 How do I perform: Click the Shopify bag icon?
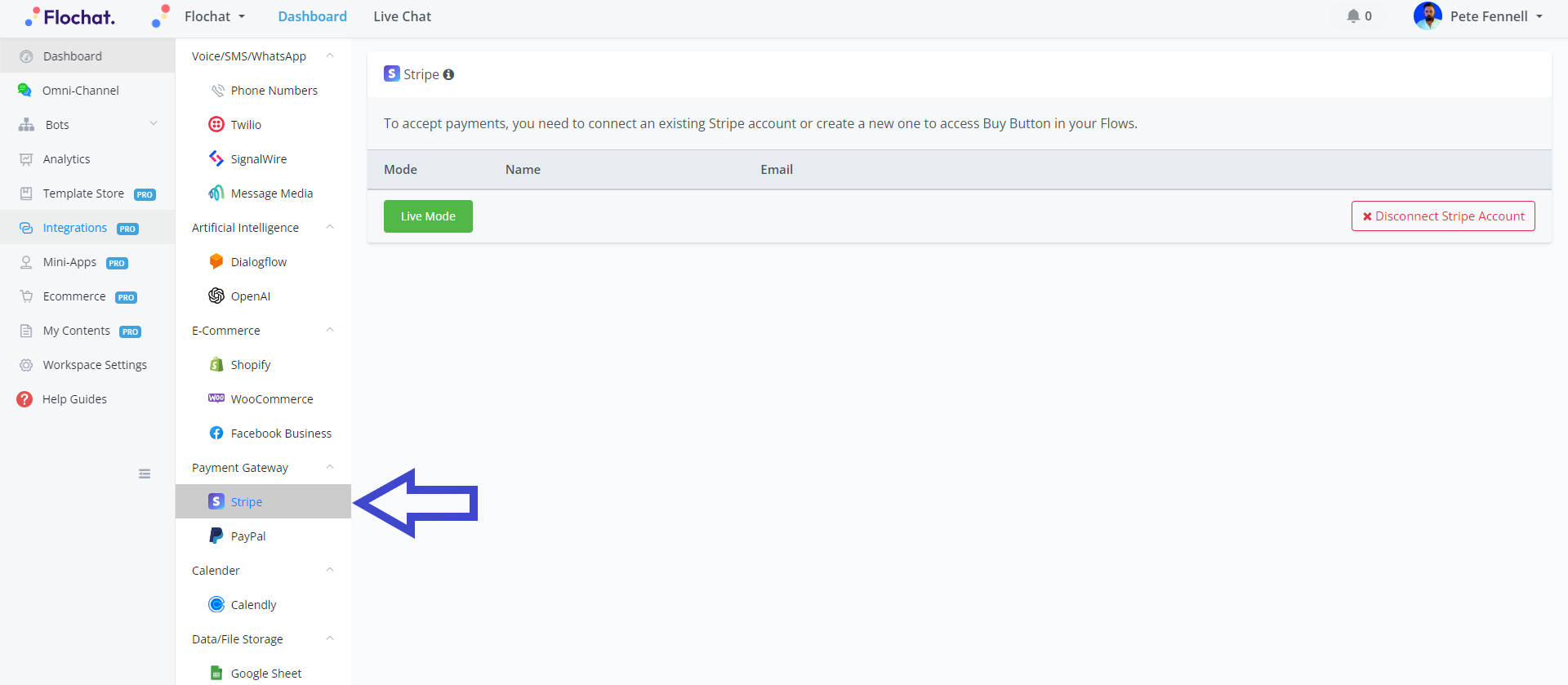click(216, 364)
